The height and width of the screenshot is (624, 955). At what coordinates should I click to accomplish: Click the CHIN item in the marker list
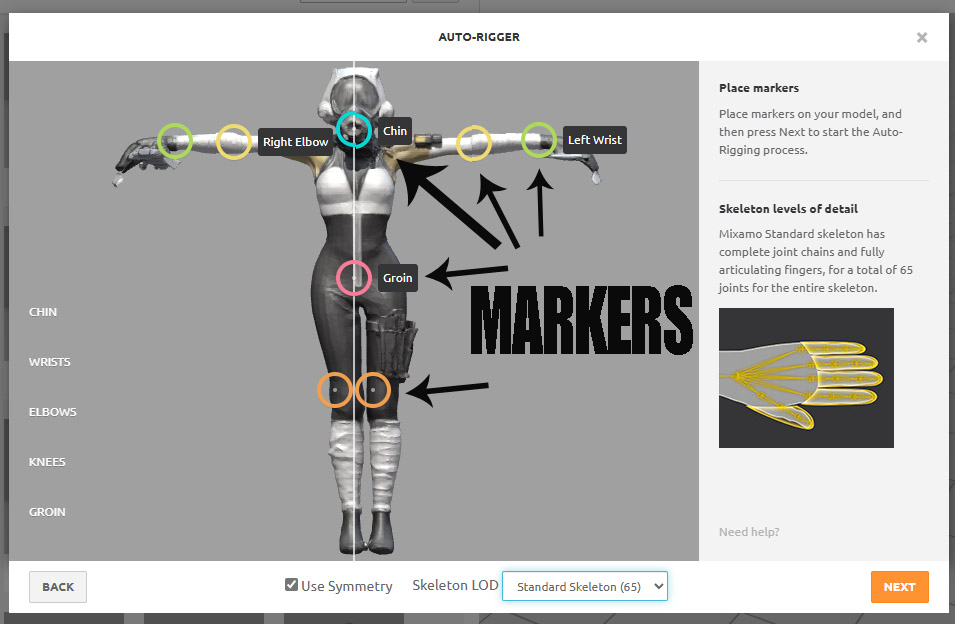coord(43,312)
